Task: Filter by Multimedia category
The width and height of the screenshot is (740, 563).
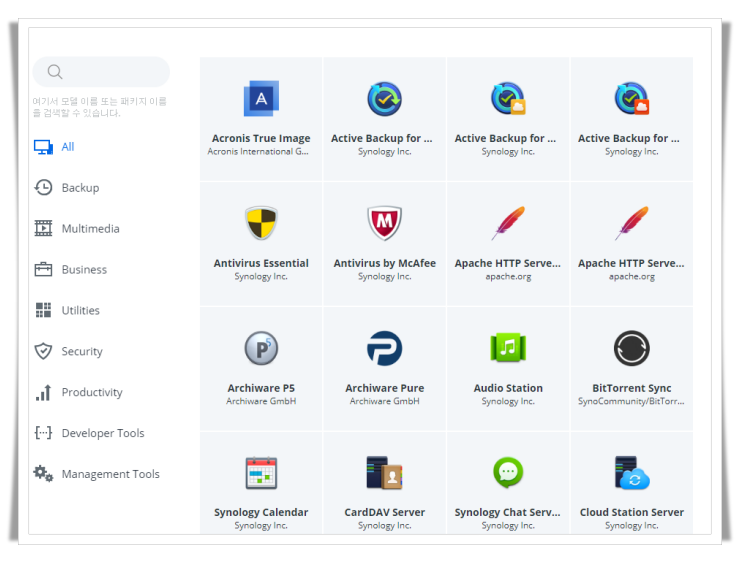Action: (x=91, y=229)
